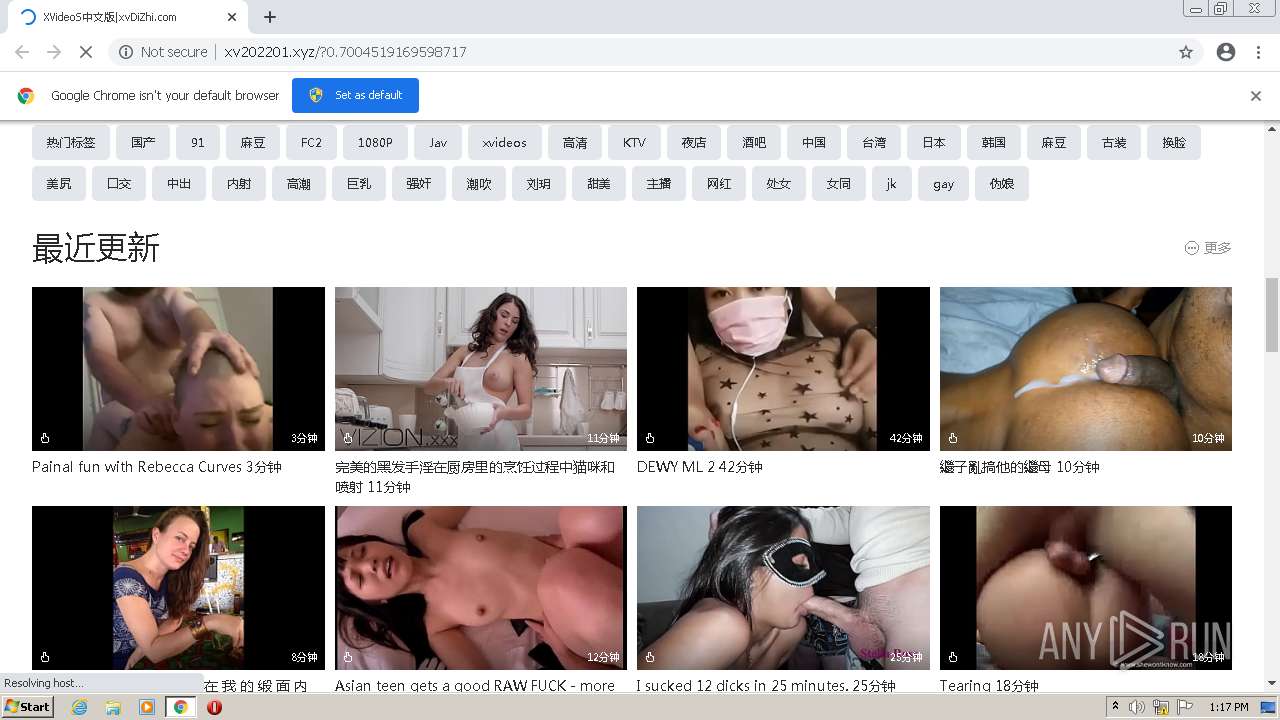Image resolution: width=1280 pixels, height=720 pixels.
Task: Click the Chrome taskbar icon
Action: coord(181,707)
